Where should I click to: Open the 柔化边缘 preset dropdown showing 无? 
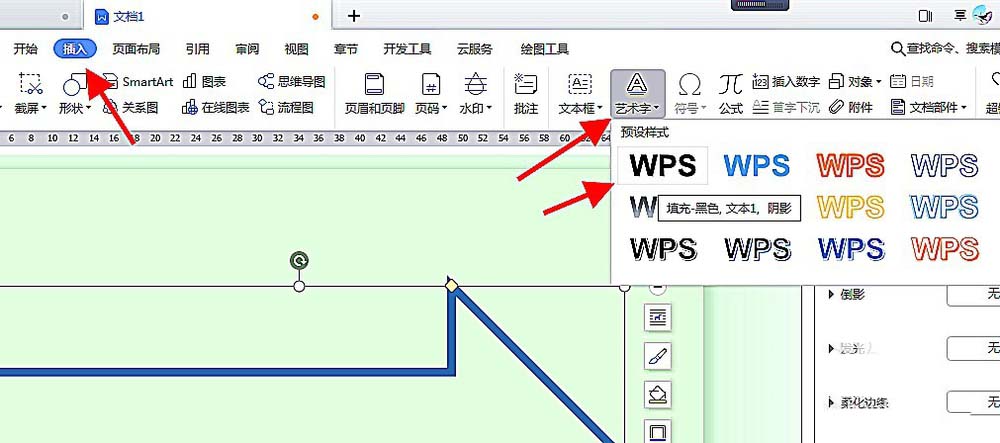973,402
